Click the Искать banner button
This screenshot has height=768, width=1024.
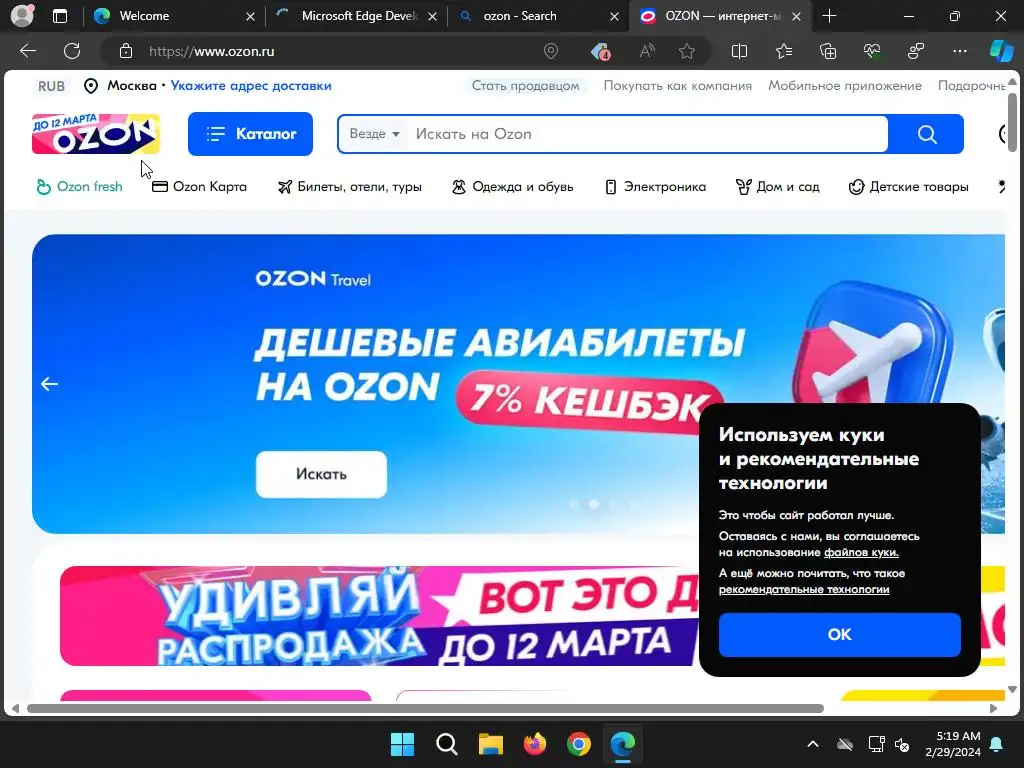(x=321, y=474)
